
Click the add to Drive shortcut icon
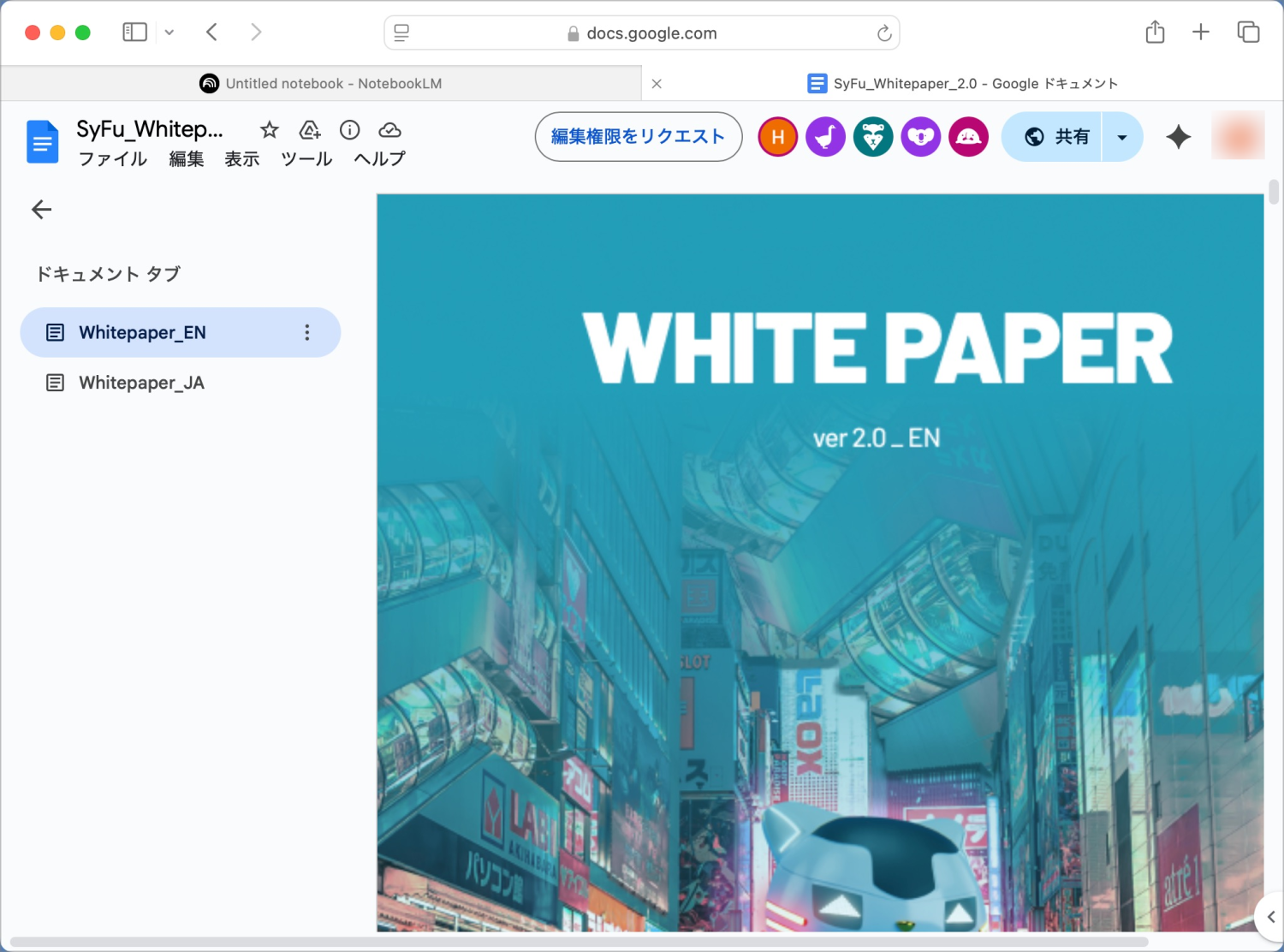coord(310,130)
